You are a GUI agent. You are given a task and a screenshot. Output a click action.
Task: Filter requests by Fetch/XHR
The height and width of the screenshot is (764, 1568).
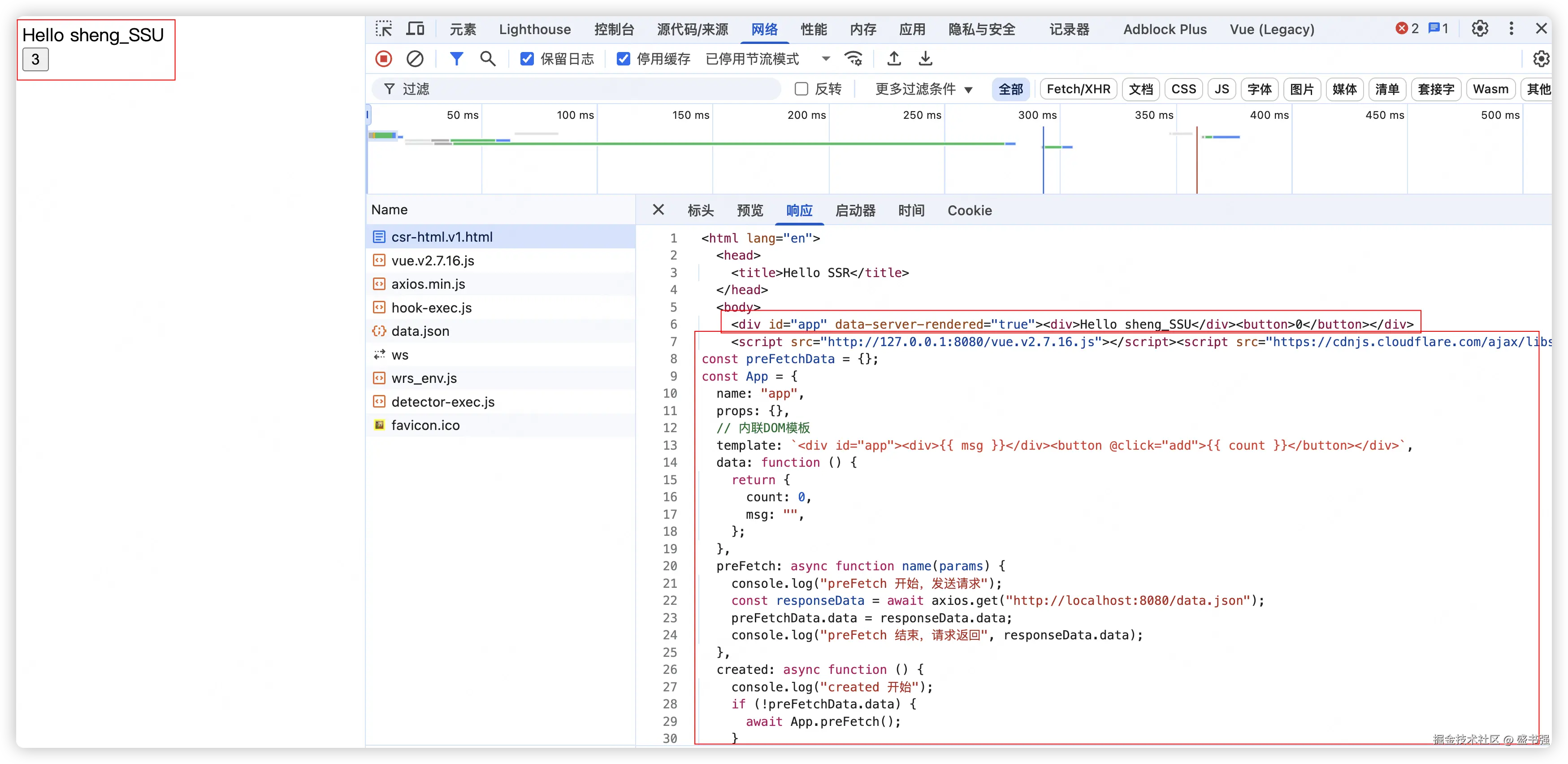tap(1078, 89)
